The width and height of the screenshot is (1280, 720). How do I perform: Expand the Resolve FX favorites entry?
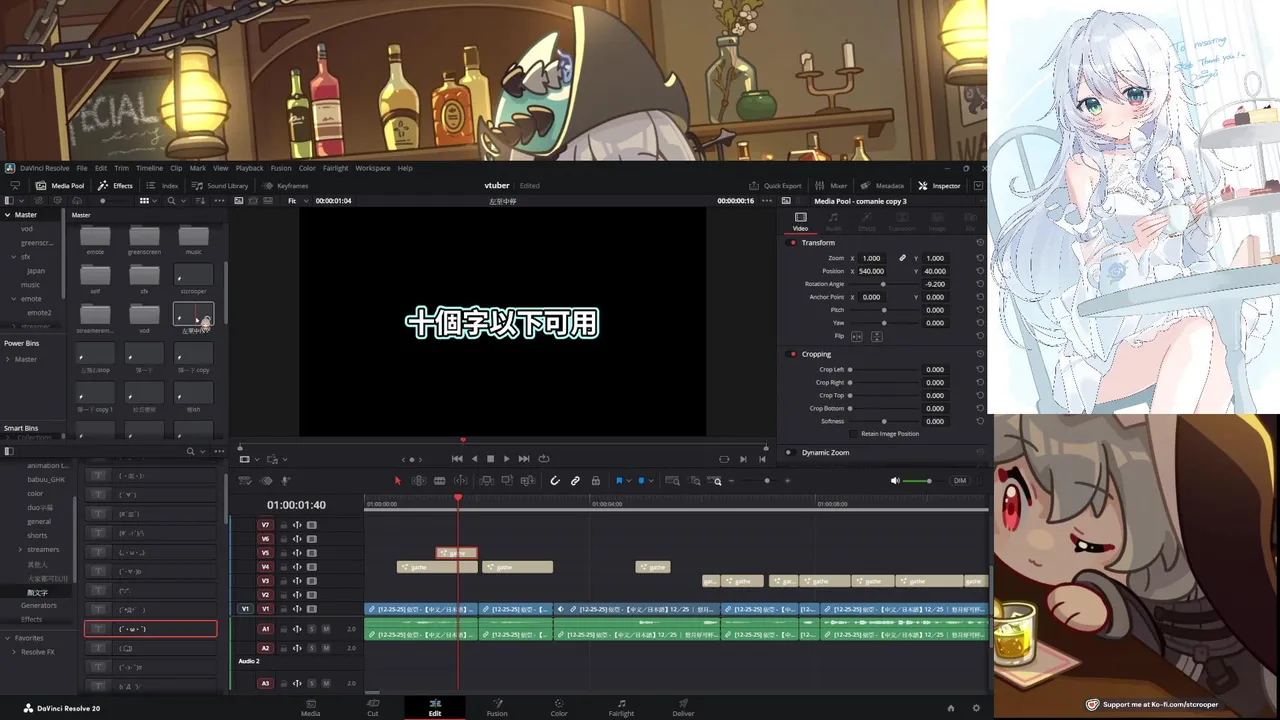pyautogui.click(x=14, y=652)
